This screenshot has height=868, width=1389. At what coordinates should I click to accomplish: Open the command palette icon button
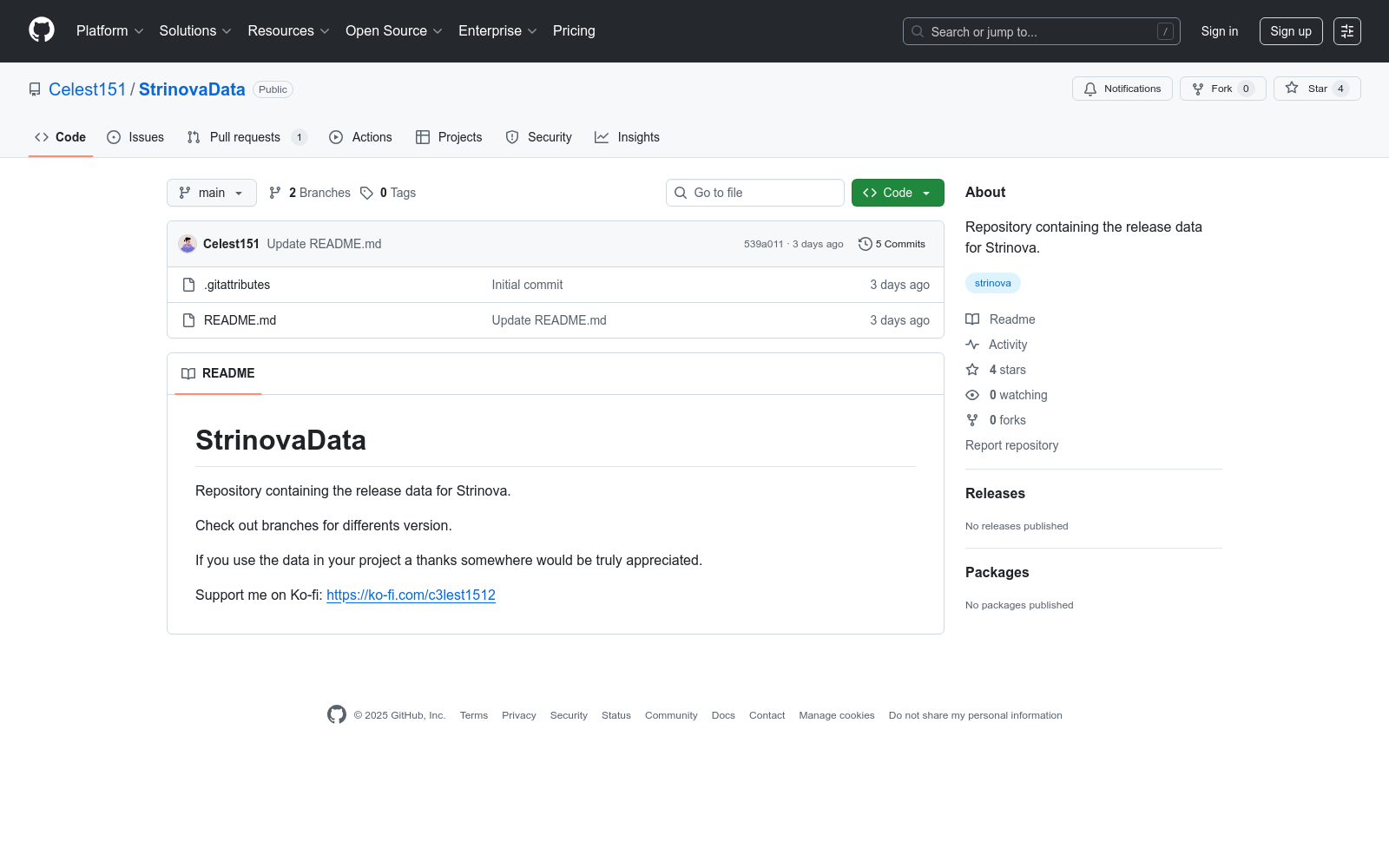tap(1347, 31)
